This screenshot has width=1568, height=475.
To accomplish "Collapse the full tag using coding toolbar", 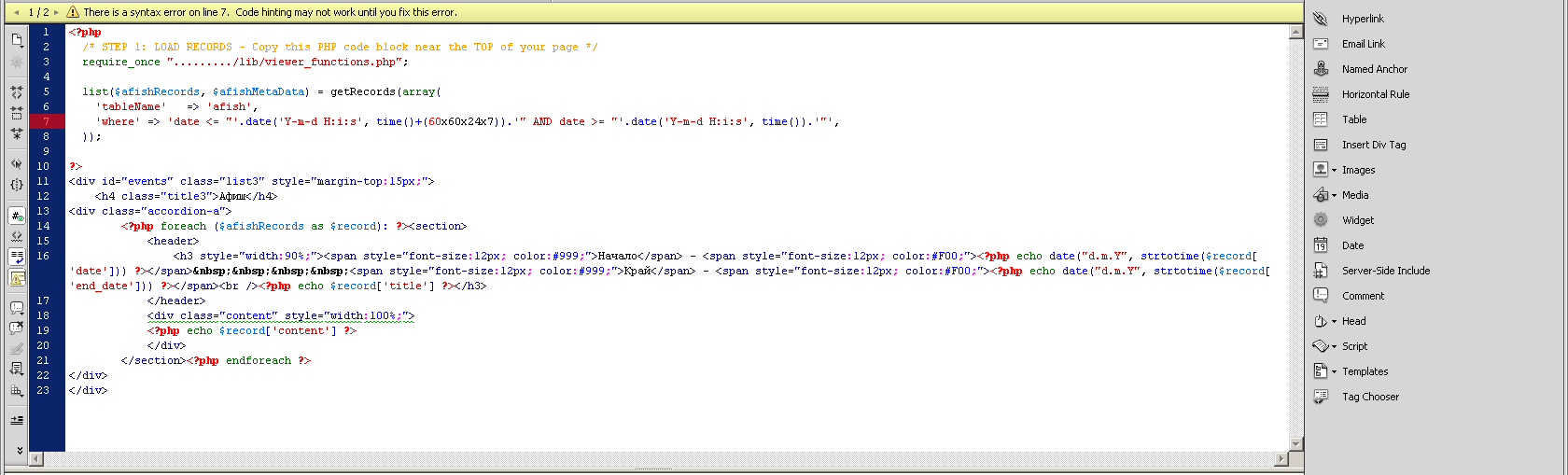I will 17,92.
